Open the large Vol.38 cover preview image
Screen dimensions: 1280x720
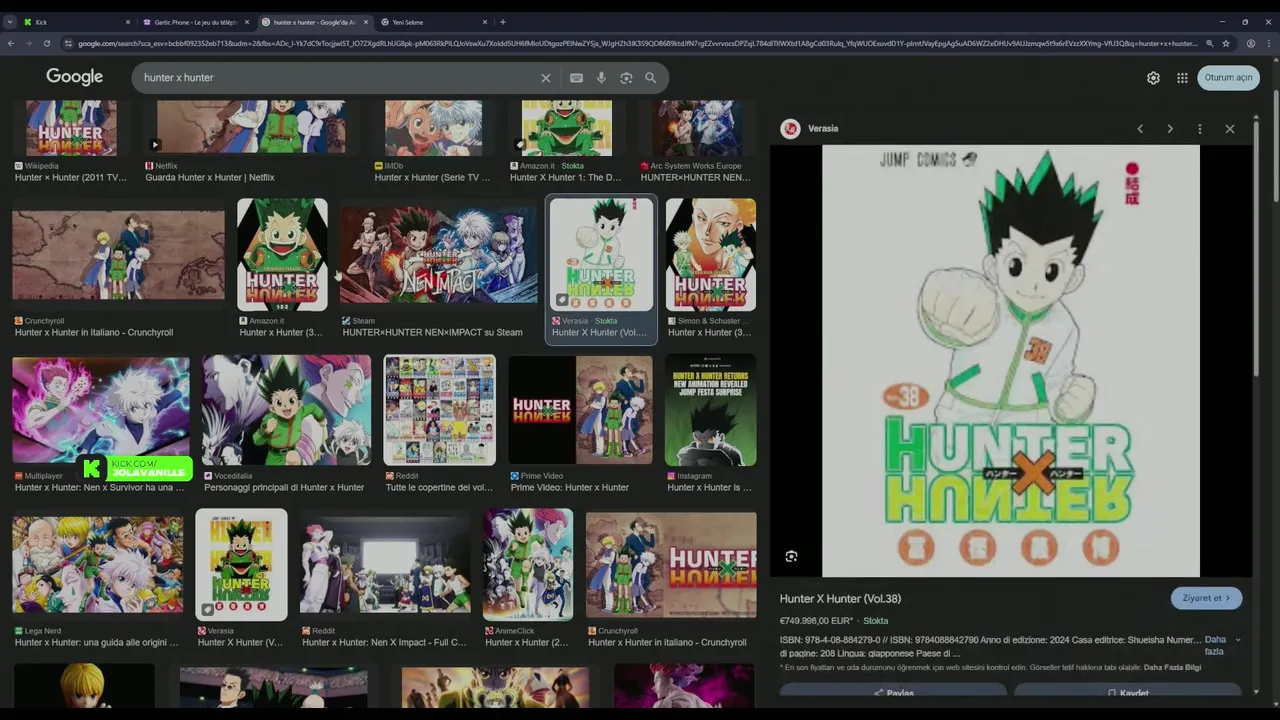pyautogui.click(x=1011, y=361)
